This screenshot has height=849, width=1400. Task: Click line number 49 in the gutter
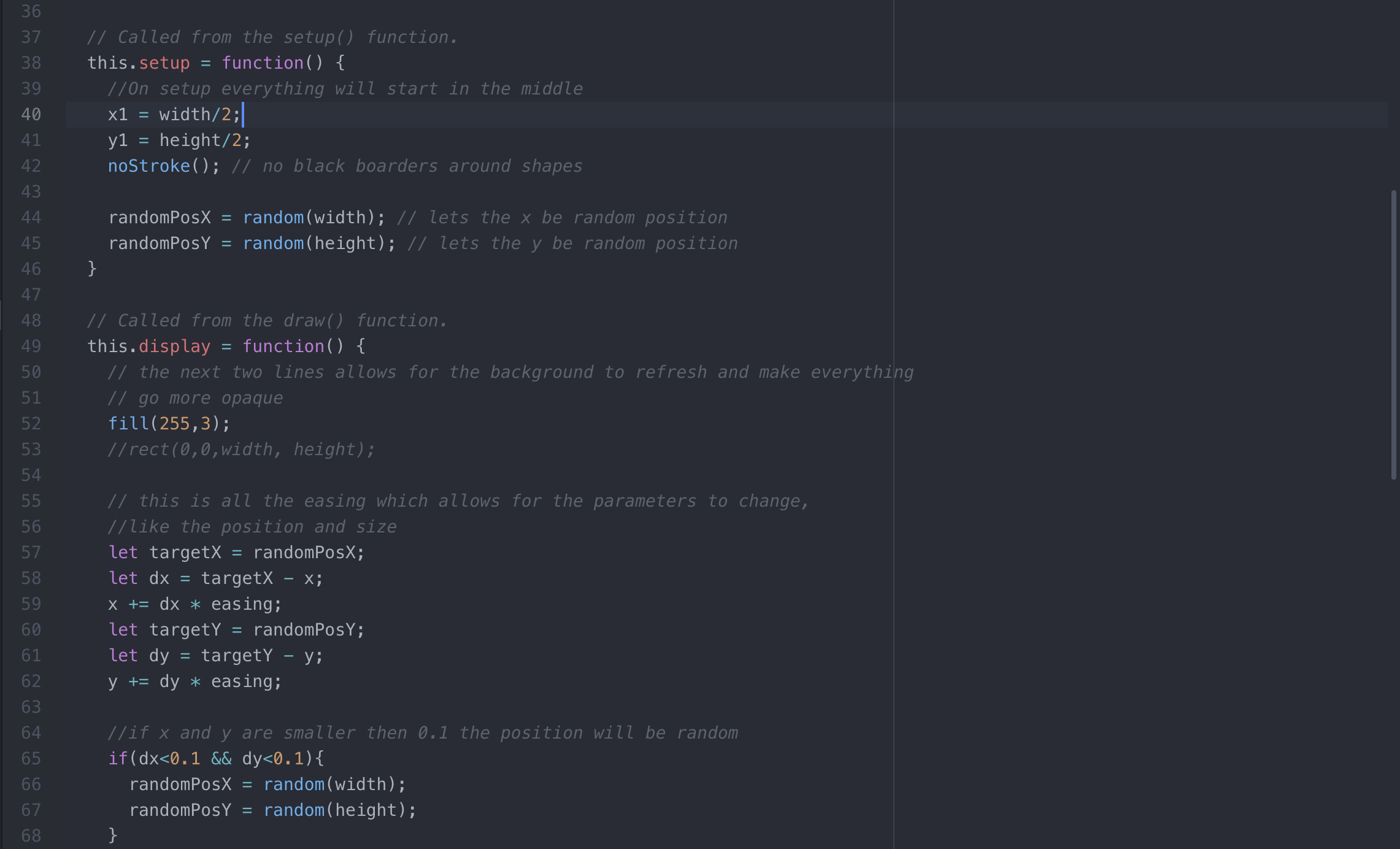pyautogui.click(x=31, y=347)
